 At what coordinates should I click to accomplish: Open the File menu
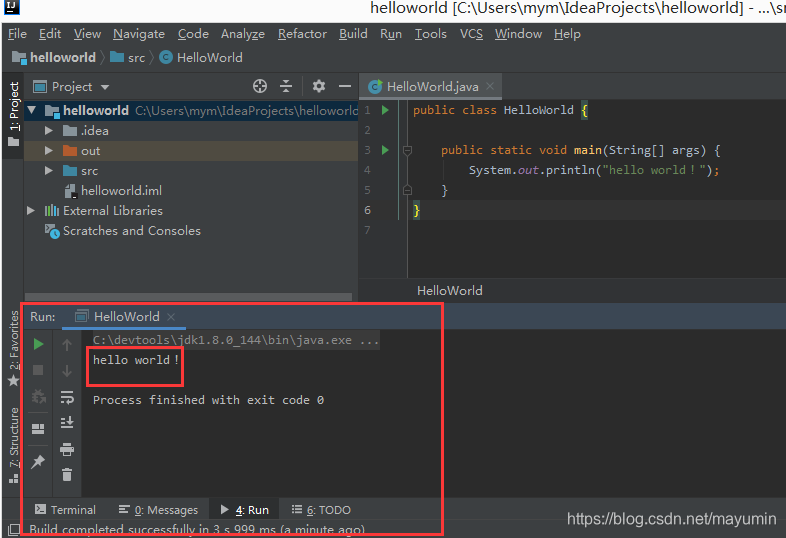18,34
